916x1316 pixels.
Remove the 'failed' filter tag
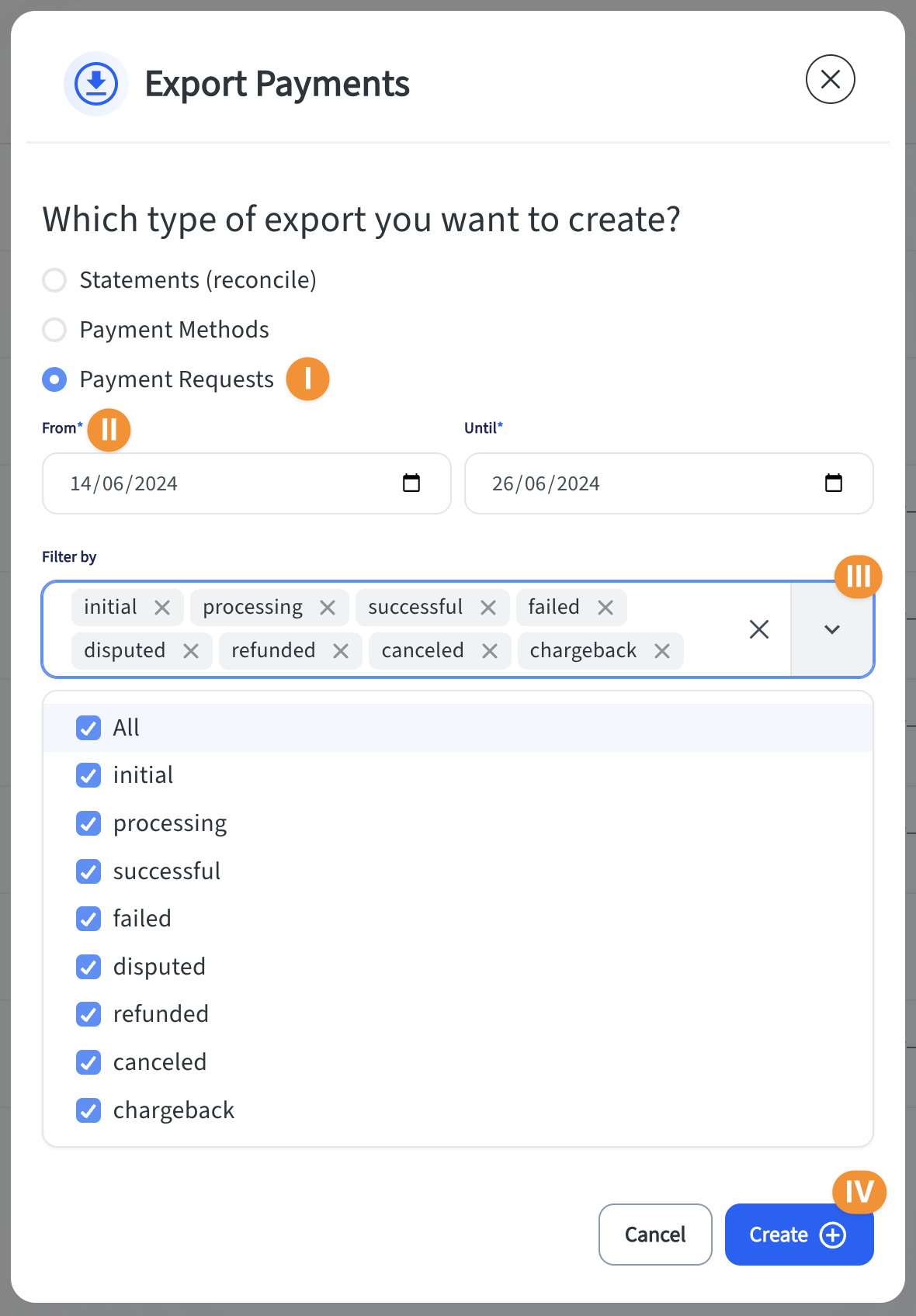tap(605, 608)
